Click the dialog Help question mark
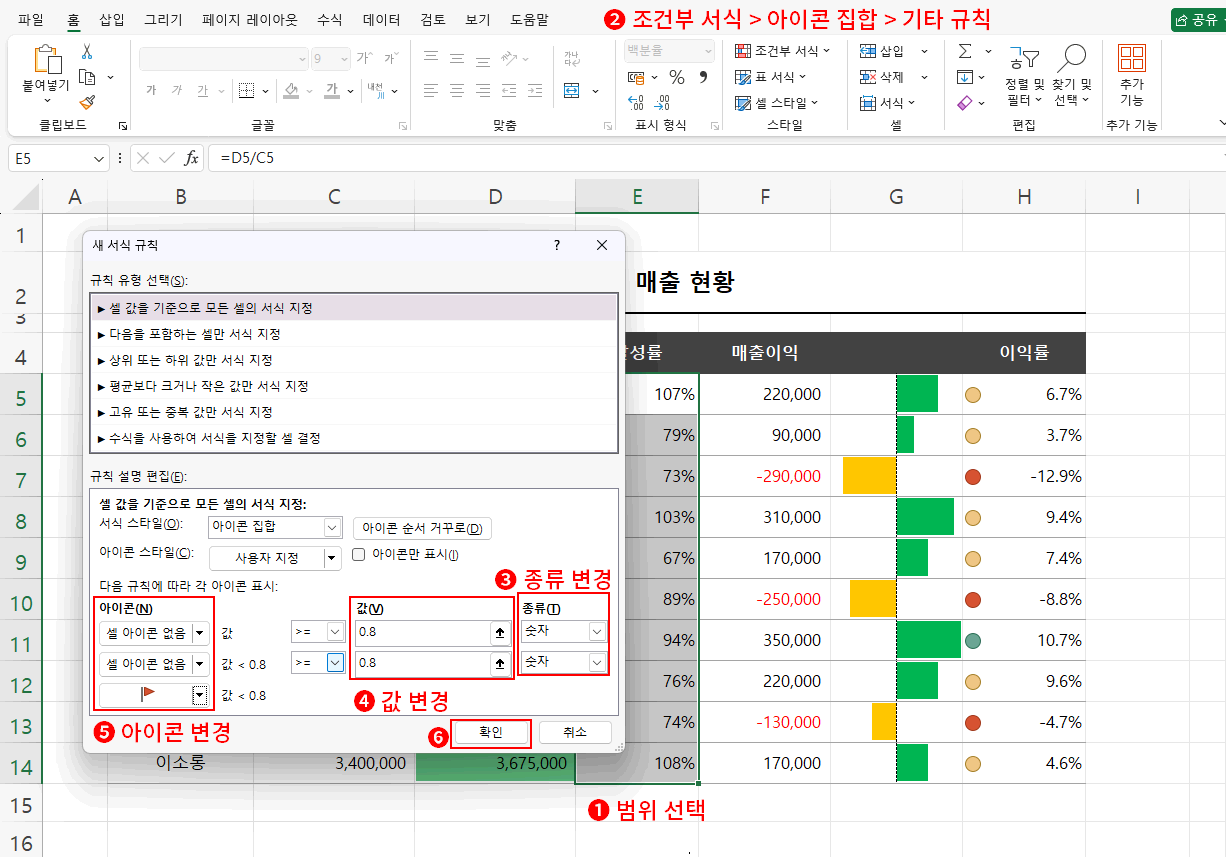The width and height of the screenshot is (1226, 857). (557, 245)
